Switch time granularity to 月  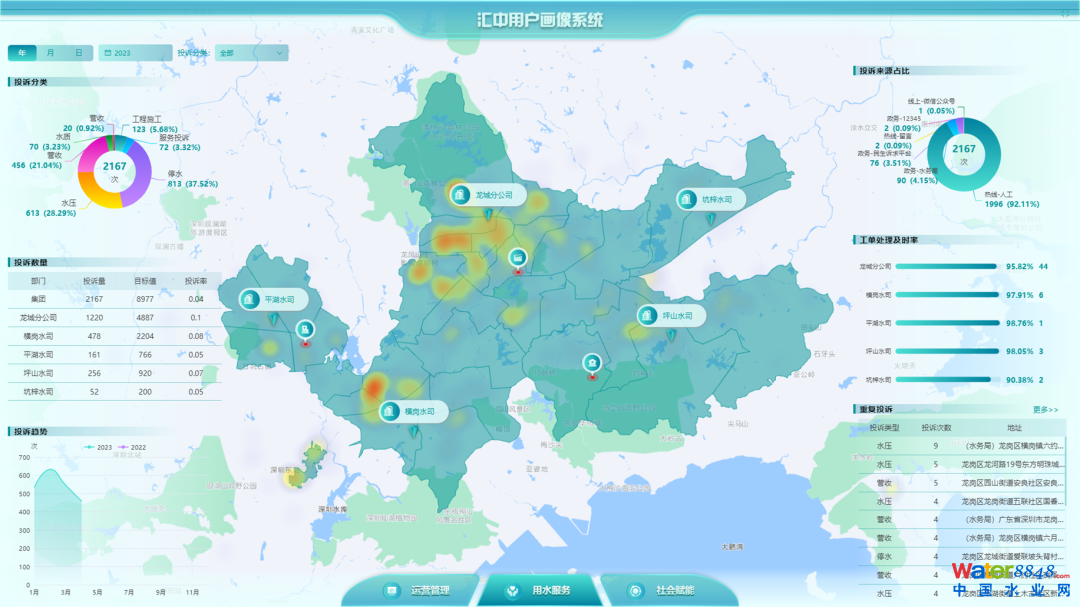coord(51,53)
